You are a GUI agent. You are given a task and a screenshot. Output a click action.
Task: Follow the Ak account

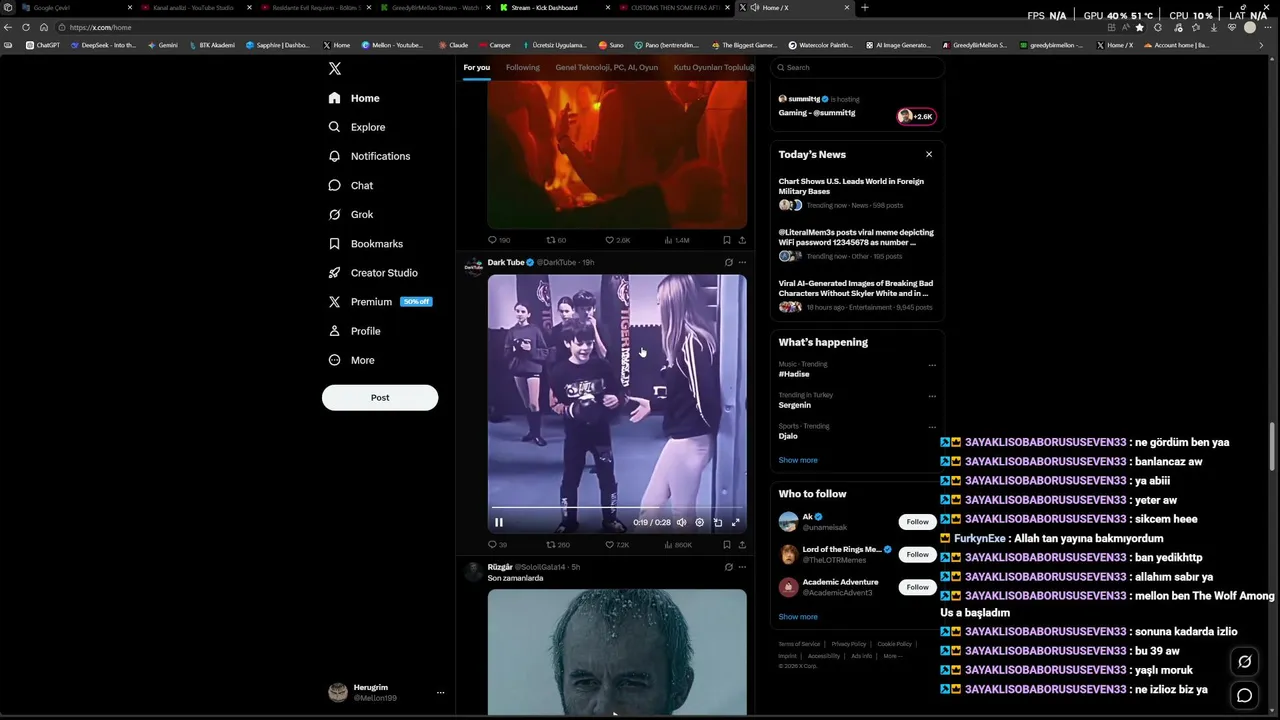pyautogui.click(x=917, y=521)
